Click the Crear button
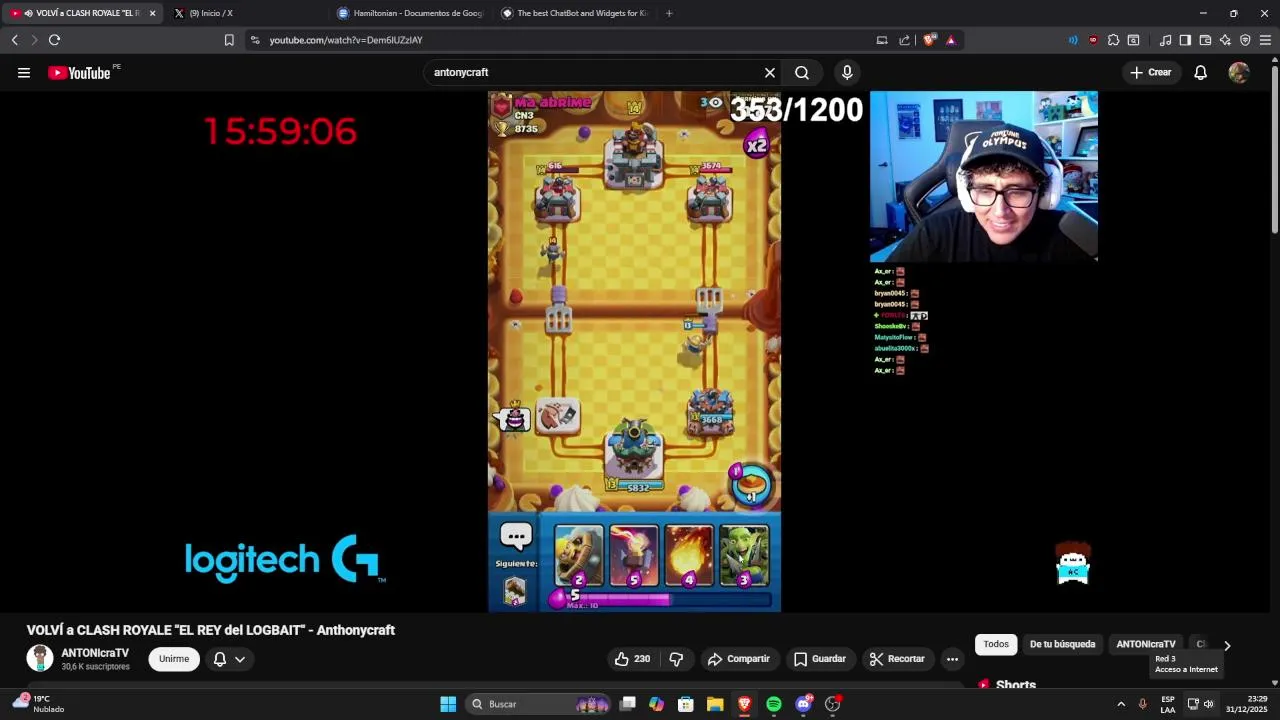 pyautogui.click(x=1150, y=72)
